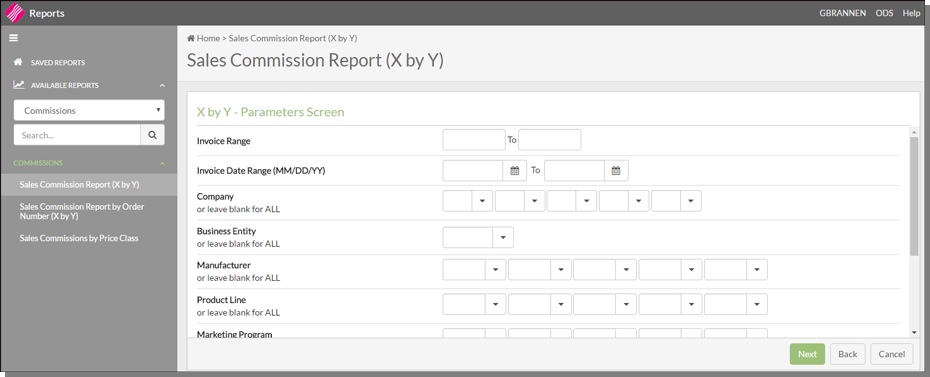Open the Invoice Date start calendar icon
The width and height of the screenshot is (930, 377).
pos(515,171)
